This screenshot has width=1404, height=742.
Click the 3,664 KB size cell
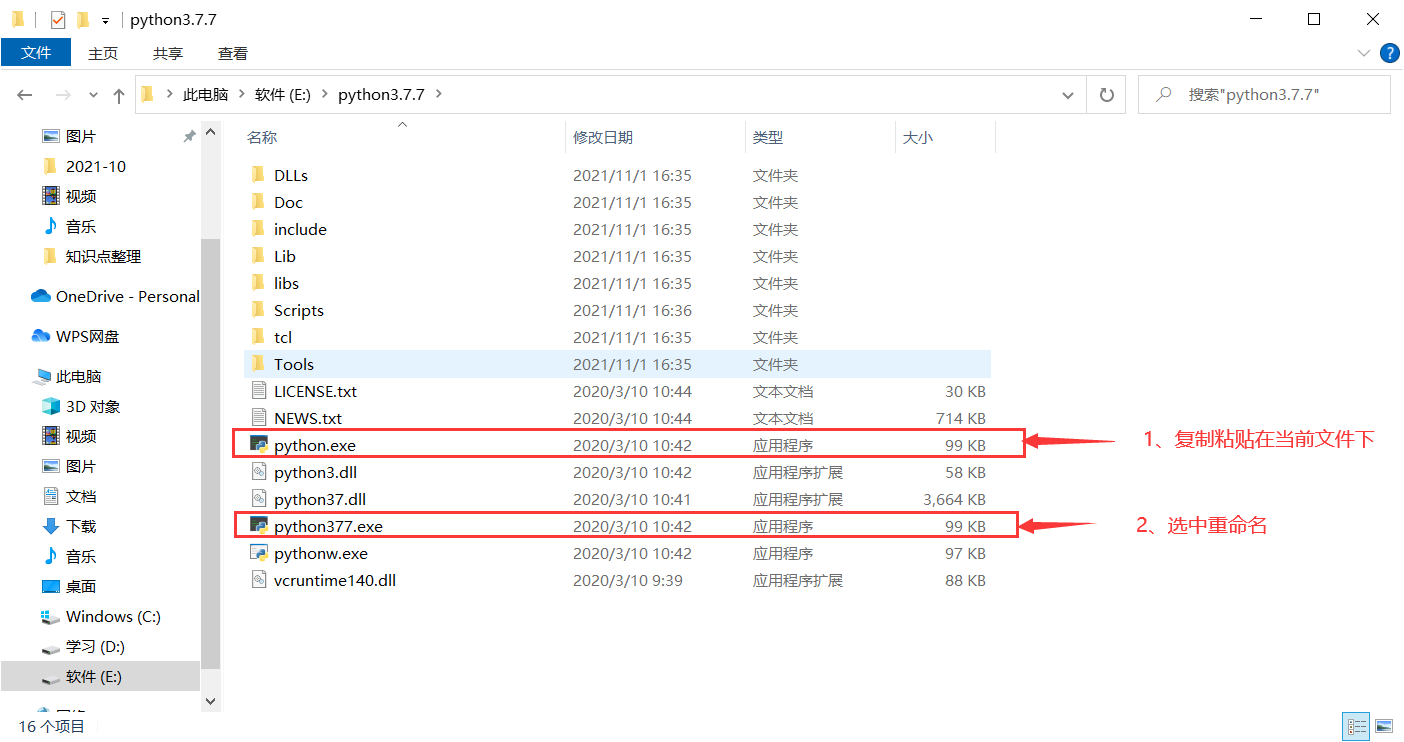coord(953,499)
